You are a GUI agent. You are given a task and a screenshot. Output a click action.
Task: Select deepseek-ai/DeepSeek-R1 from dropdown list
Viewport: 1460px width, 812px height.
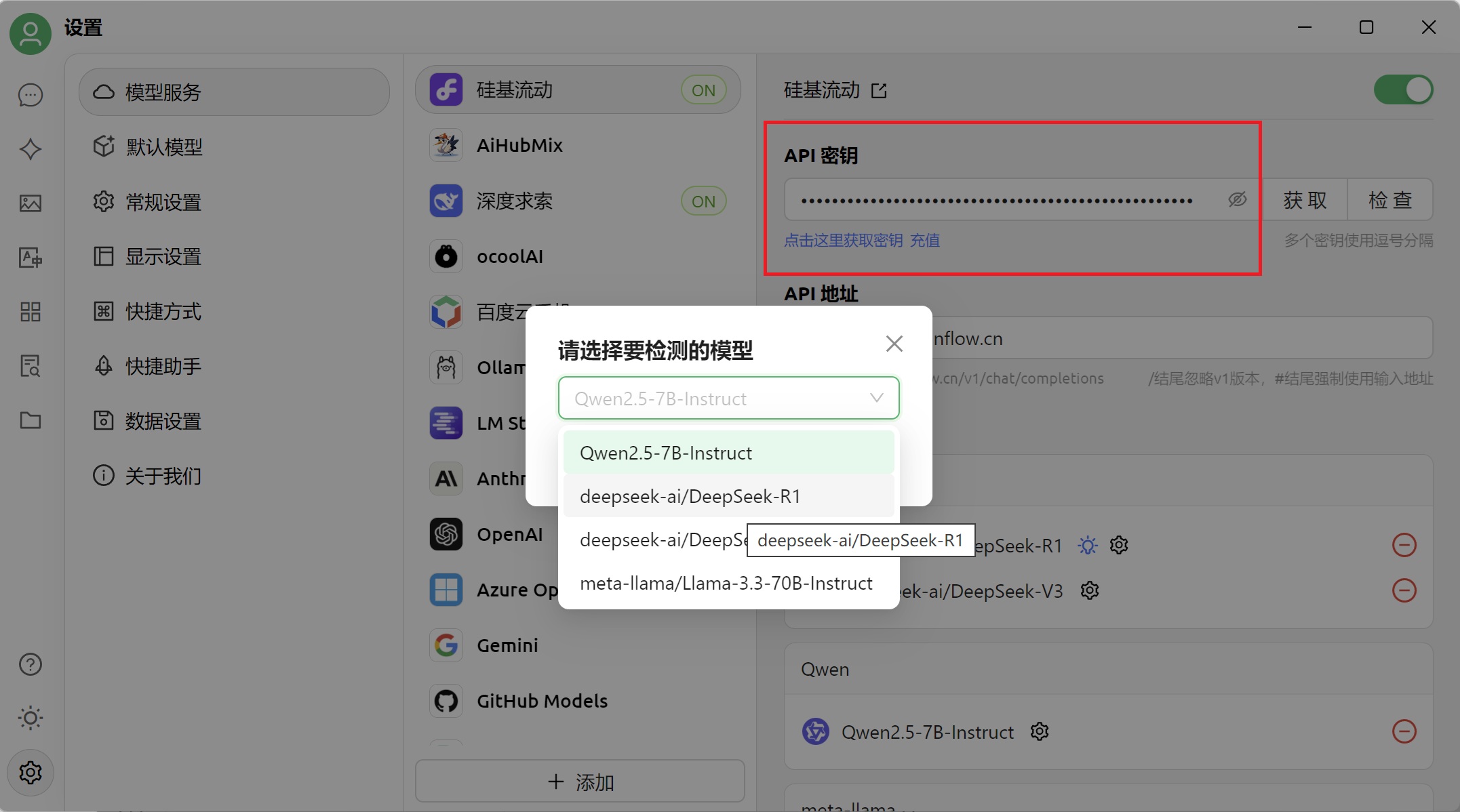point(729,496)
